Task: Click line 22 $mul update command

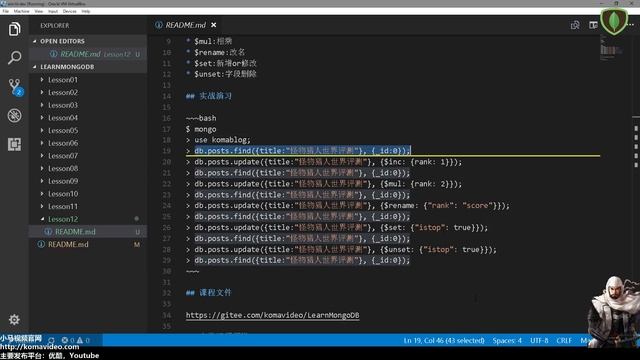Action: pos(328,184)
